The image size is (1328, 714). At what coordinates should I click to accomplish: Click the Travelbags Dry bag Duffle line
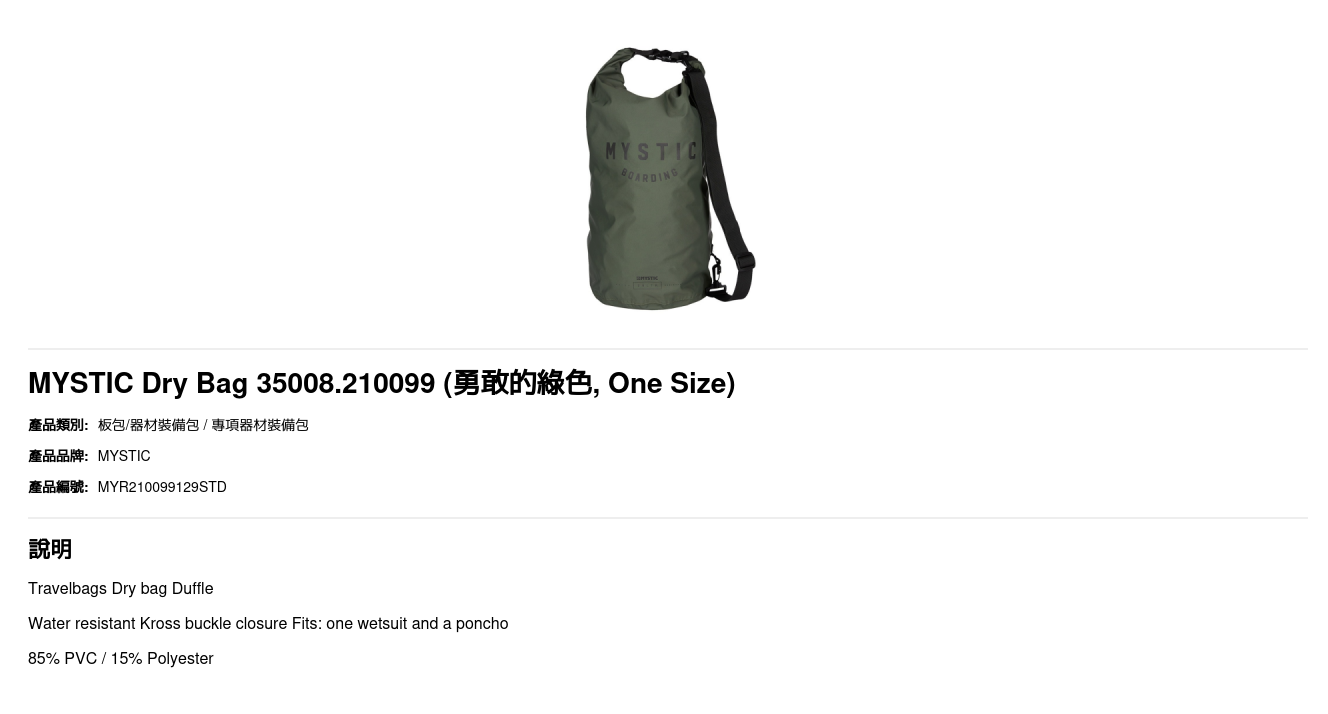tap(121, 588)
